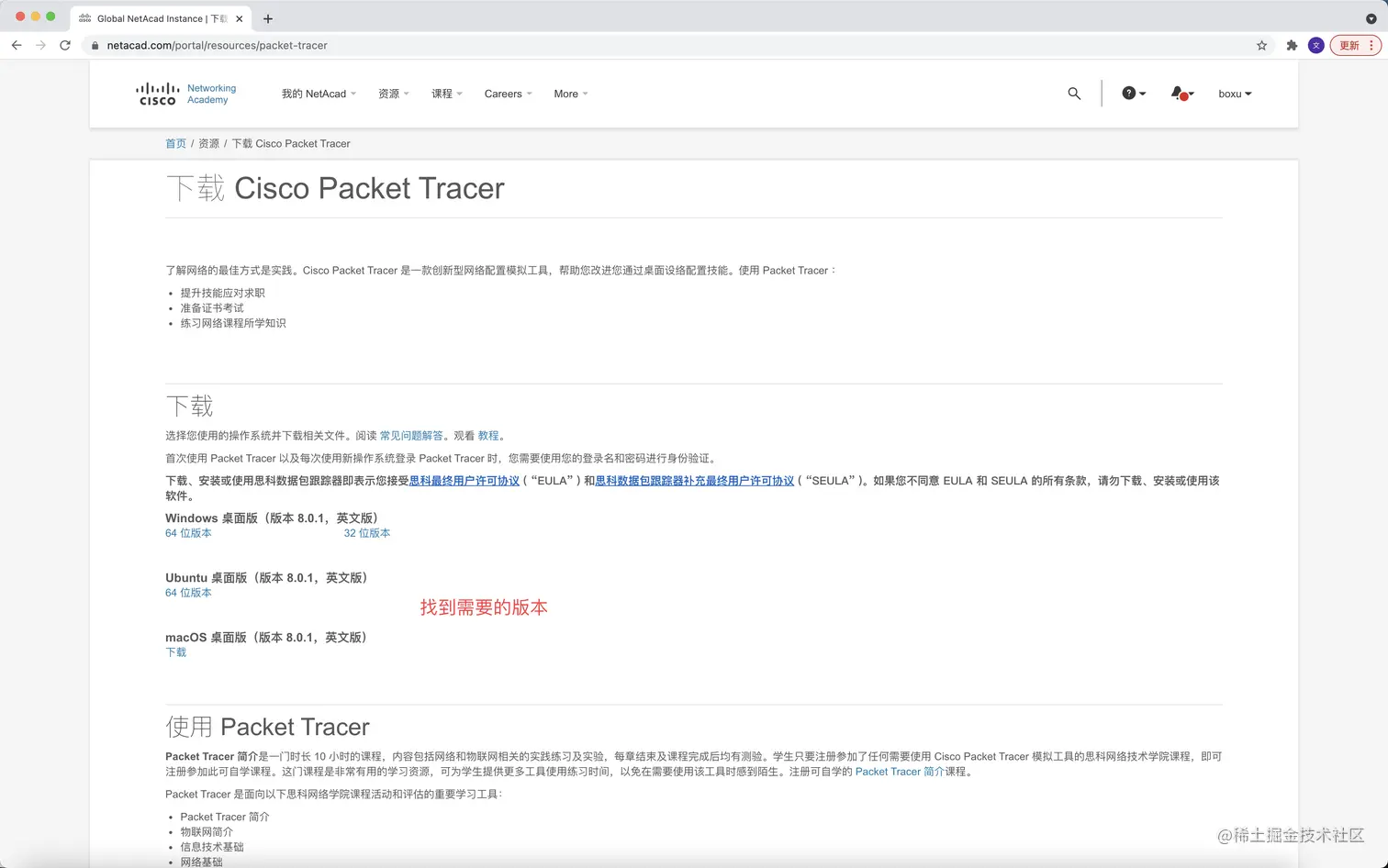Image resolution: width=1388 pixels, height=868 pixels.
Task: Click 练习网络课程所学知识 bullet text
Action: pyautogui.click(x=233, y=323)
